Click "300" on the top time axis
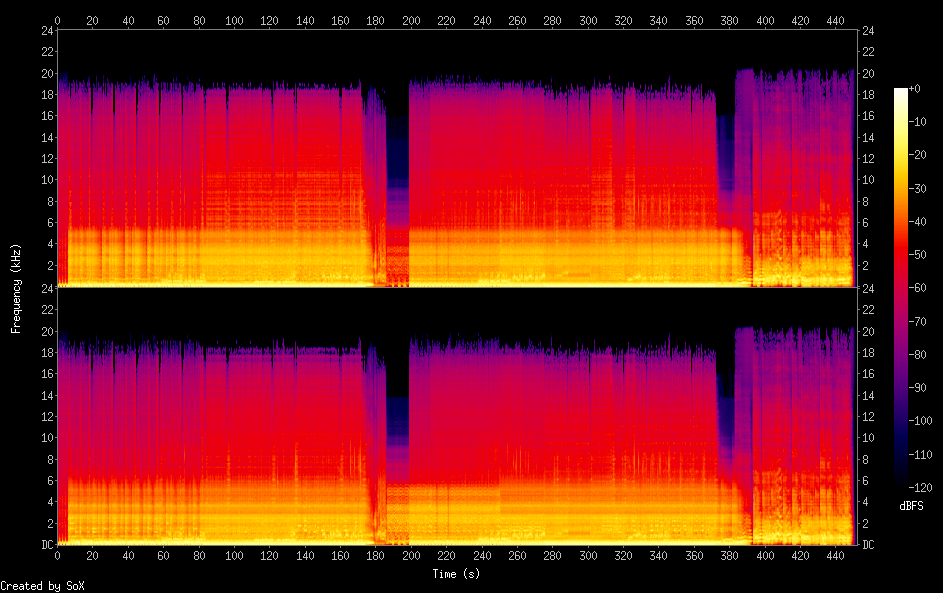This screenshot has width=943, height=593. tap(588, 20)
